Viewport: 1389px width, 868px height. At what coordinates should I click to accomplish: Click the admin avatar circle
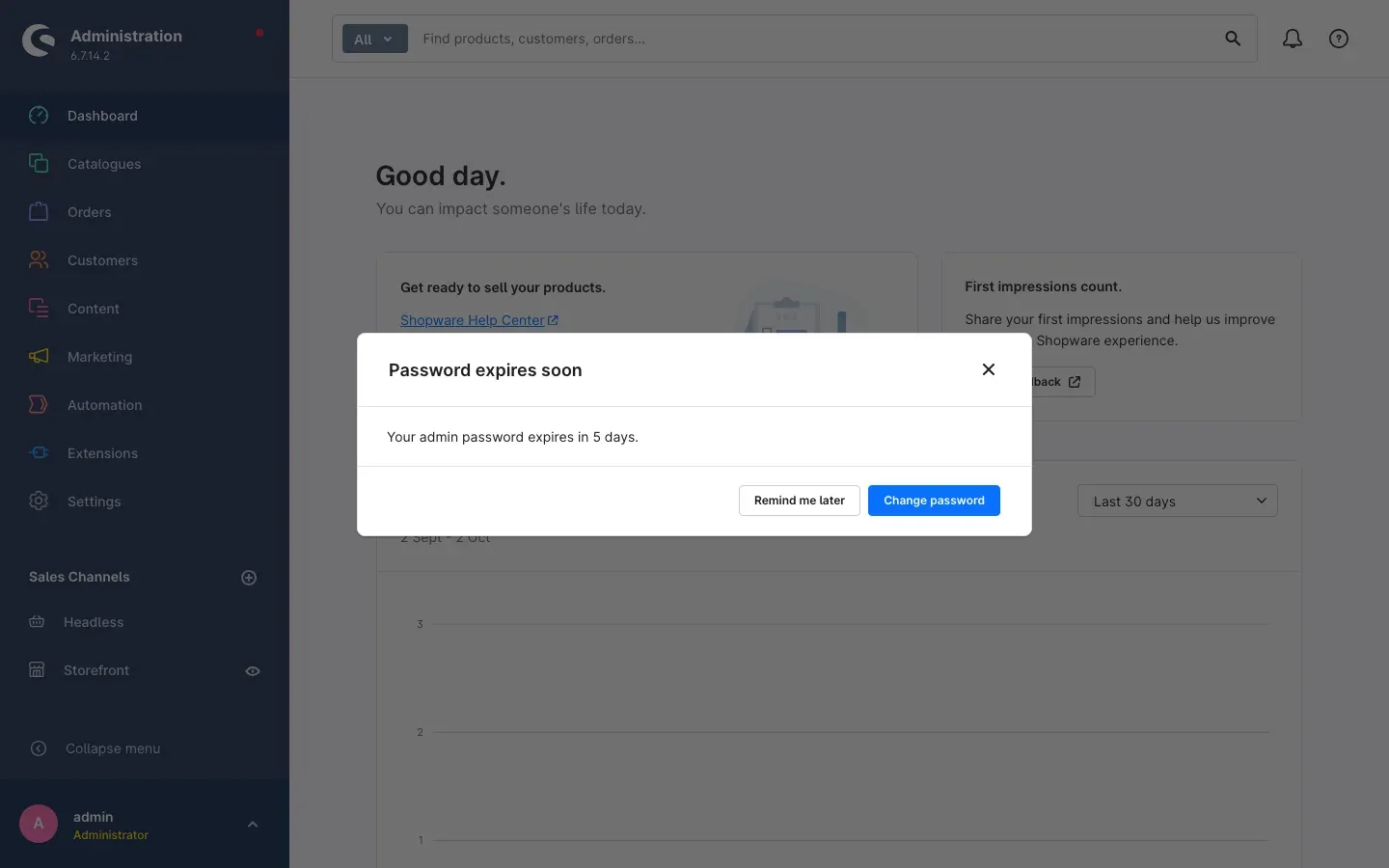pos(39,824)
